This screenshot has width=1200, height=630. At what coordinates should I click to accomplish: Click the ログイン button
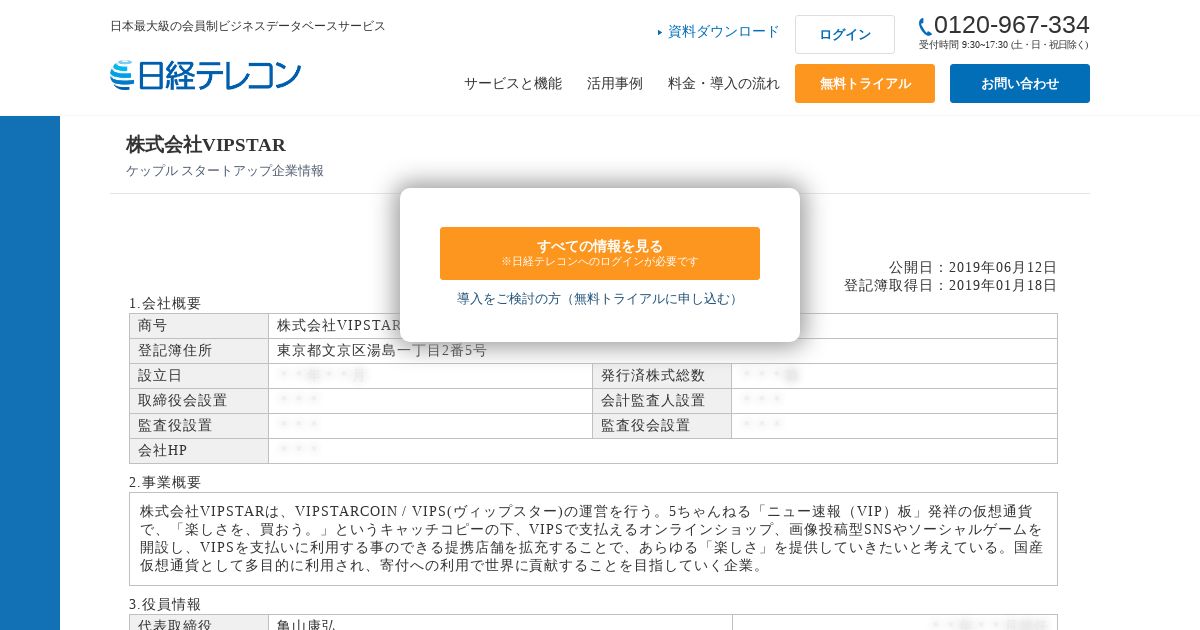(x=845, y=34)
